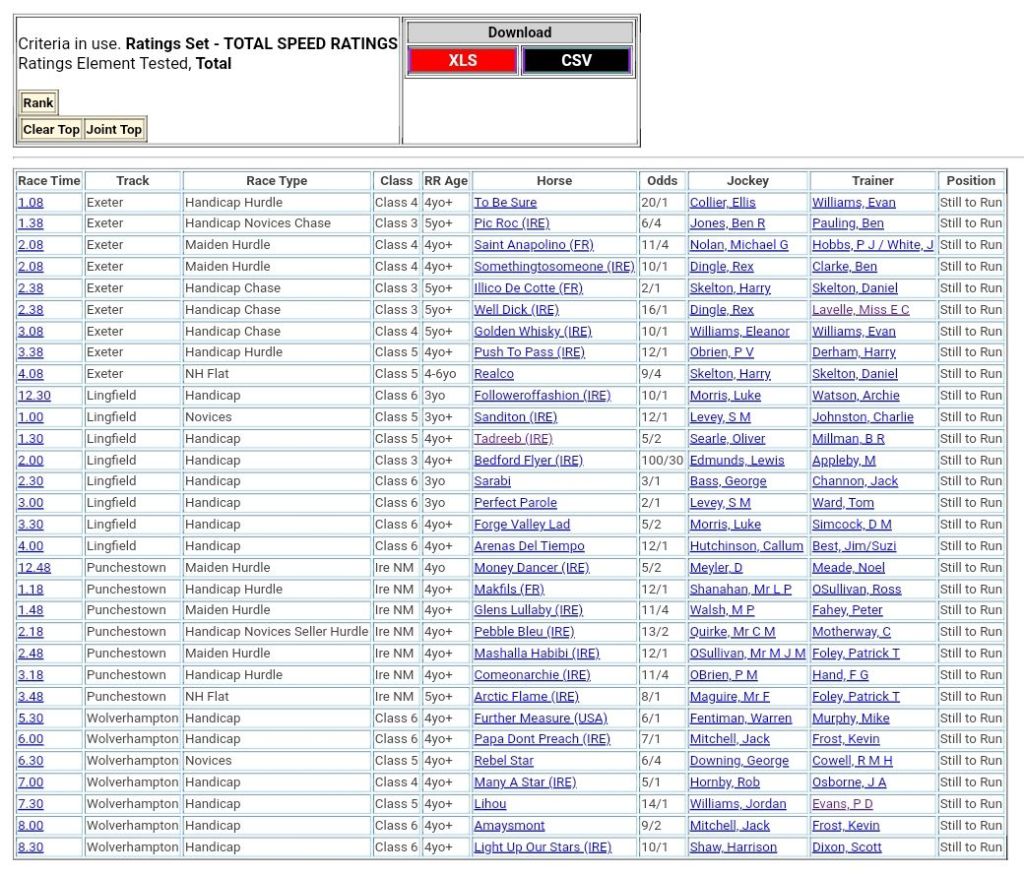Open trainer Meade, Noel link
This screenshot has width=1024, height=875.
[848, 568]
